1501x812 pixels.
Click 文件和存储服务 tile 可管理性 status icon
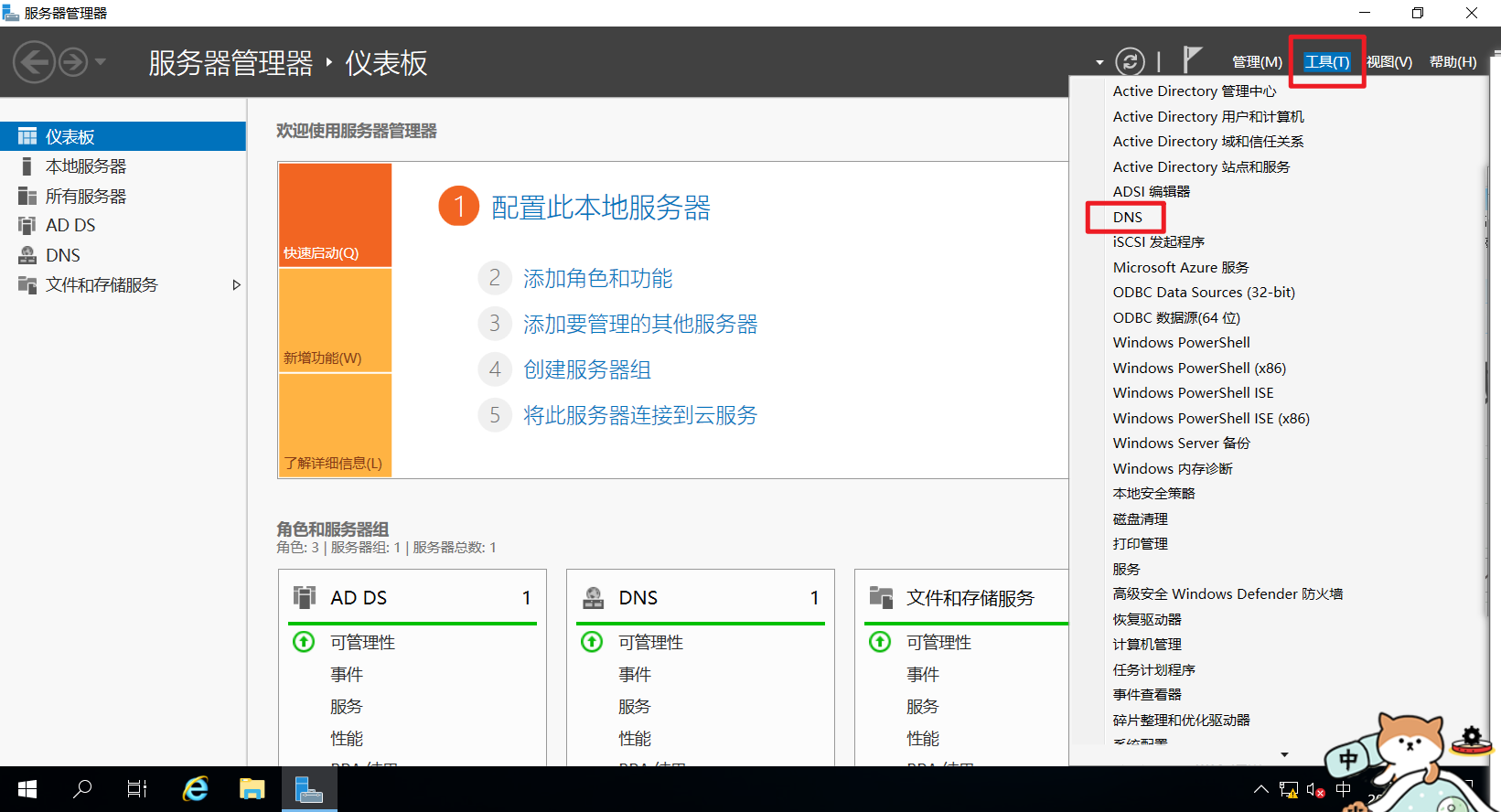[880, 642]
